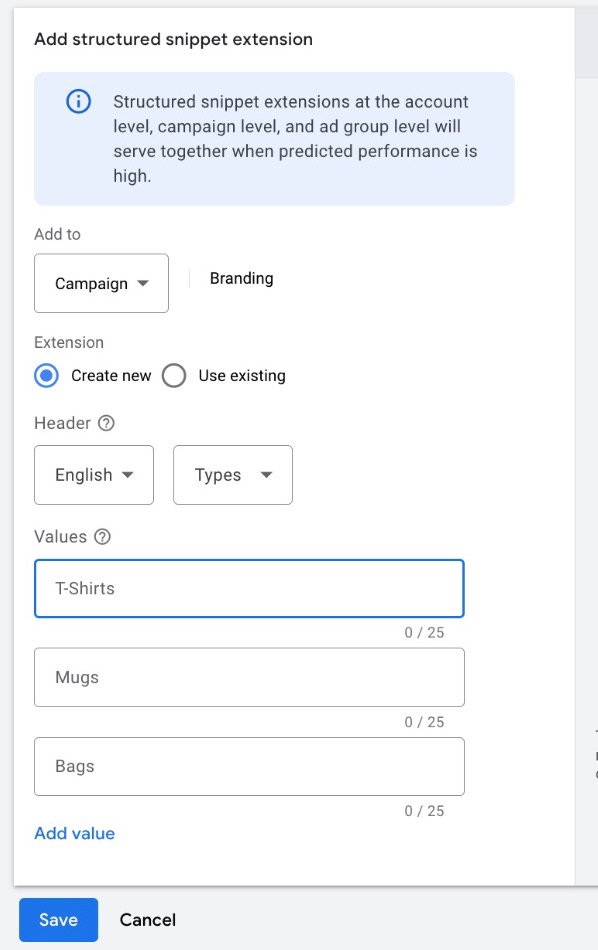Image resolution: width=598 pixels, height=950 pixels.
Task: Click the Use existing label text
Action: (x=242, y=376)
